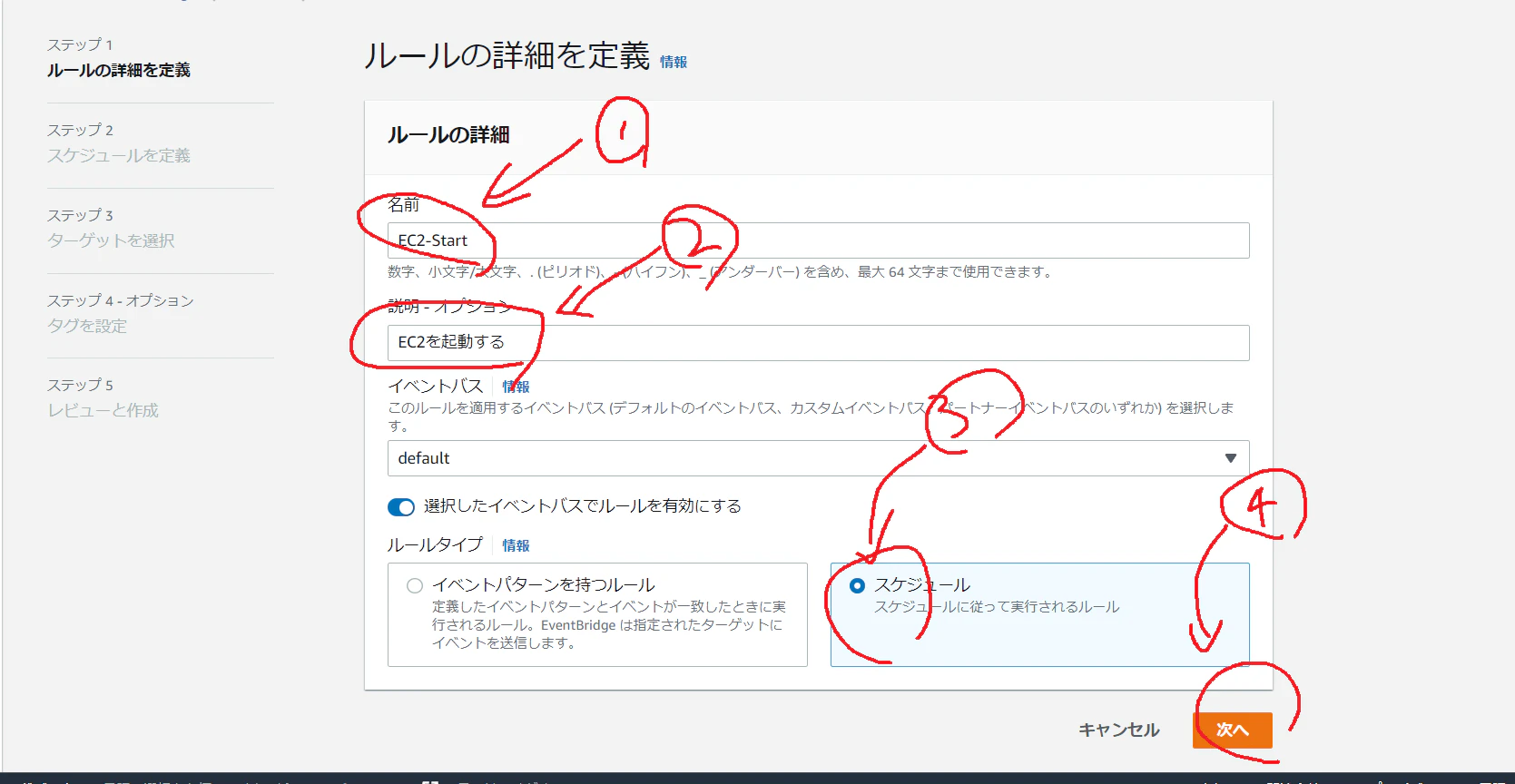This screenshot has width=1515, height=784.
Task: Select the イベントパターンを持つルール radio button
Action: point(415,585)
